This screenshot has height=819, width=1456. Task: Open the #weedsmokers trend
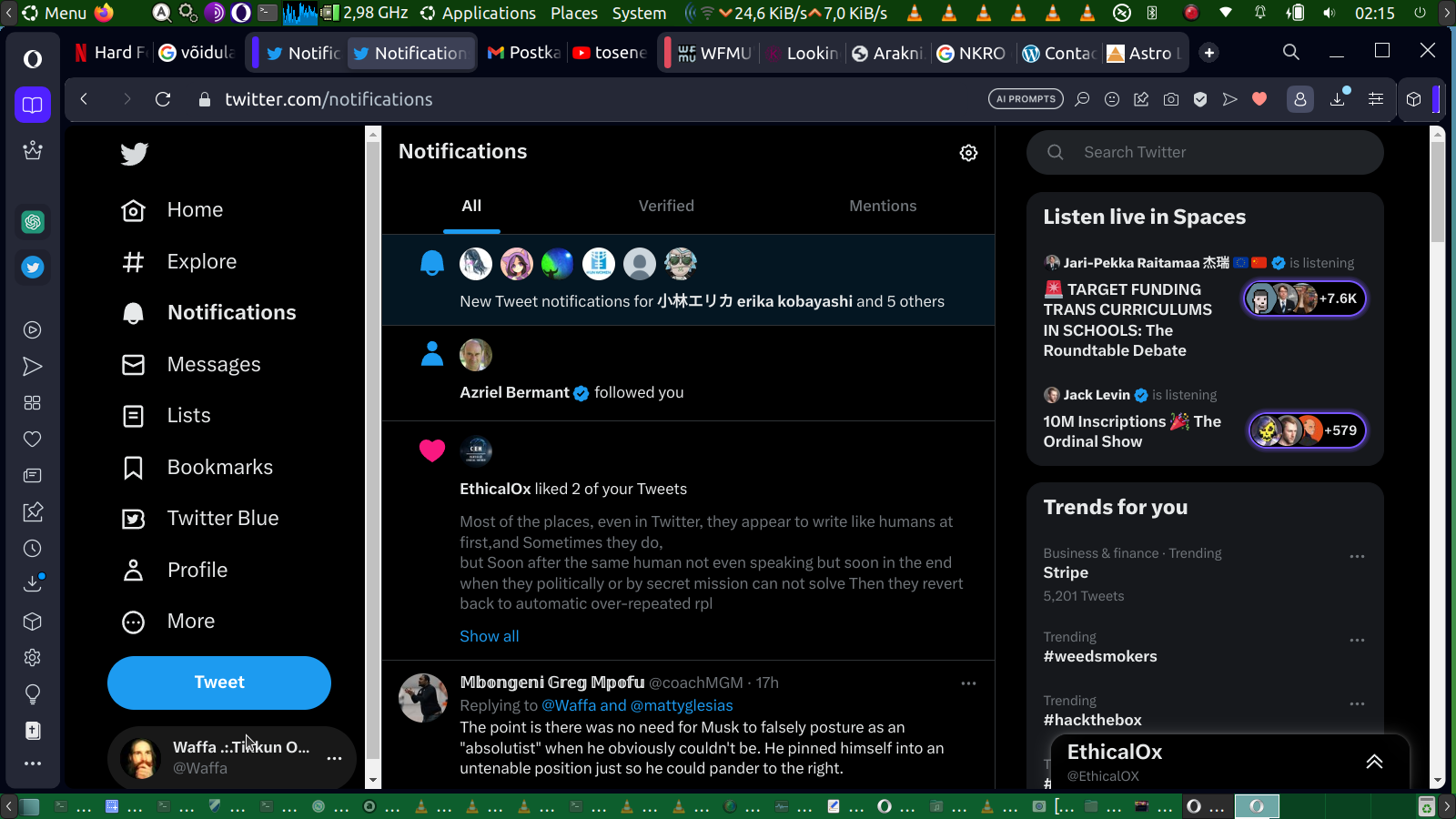1100,656
